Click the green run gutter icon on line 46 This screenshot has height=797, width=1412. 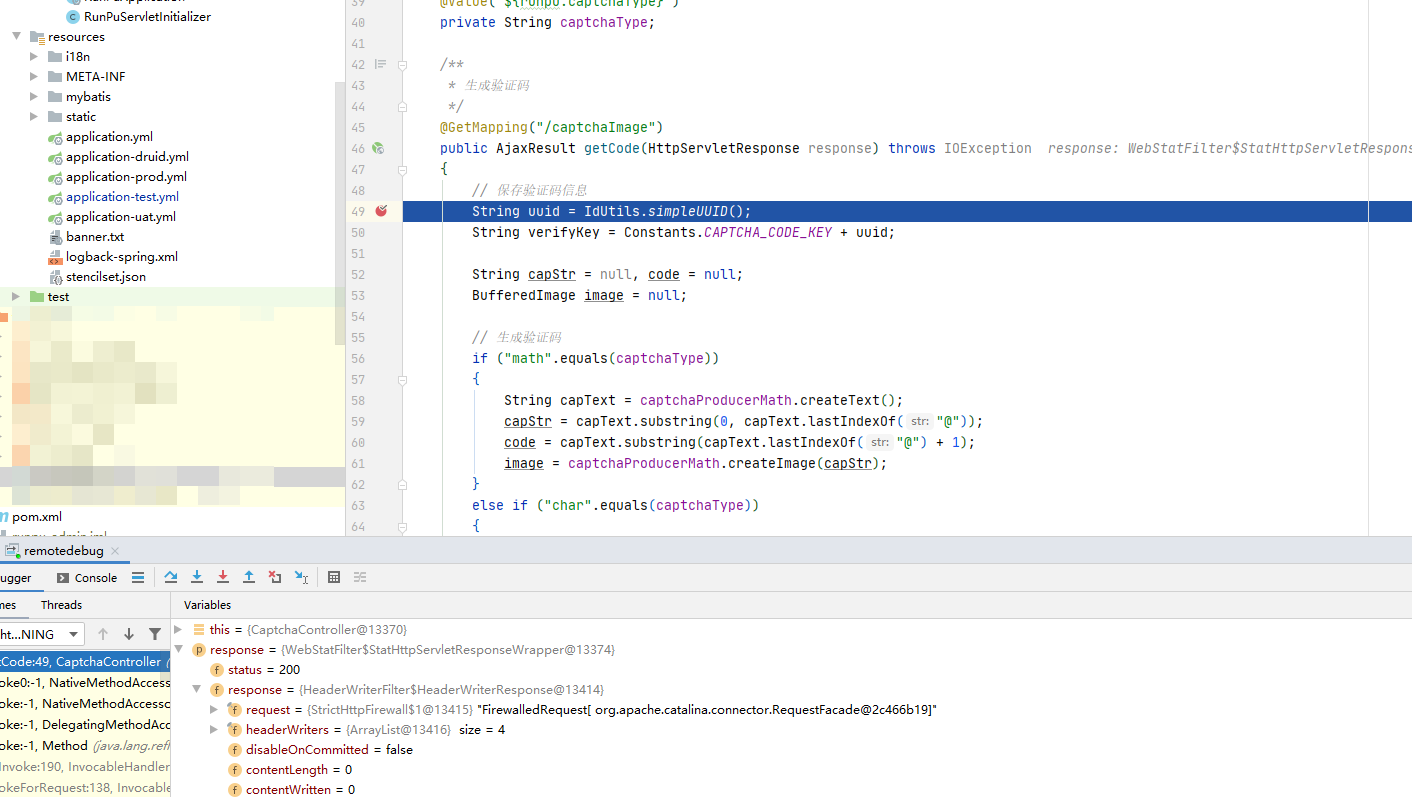click(380, 147)
